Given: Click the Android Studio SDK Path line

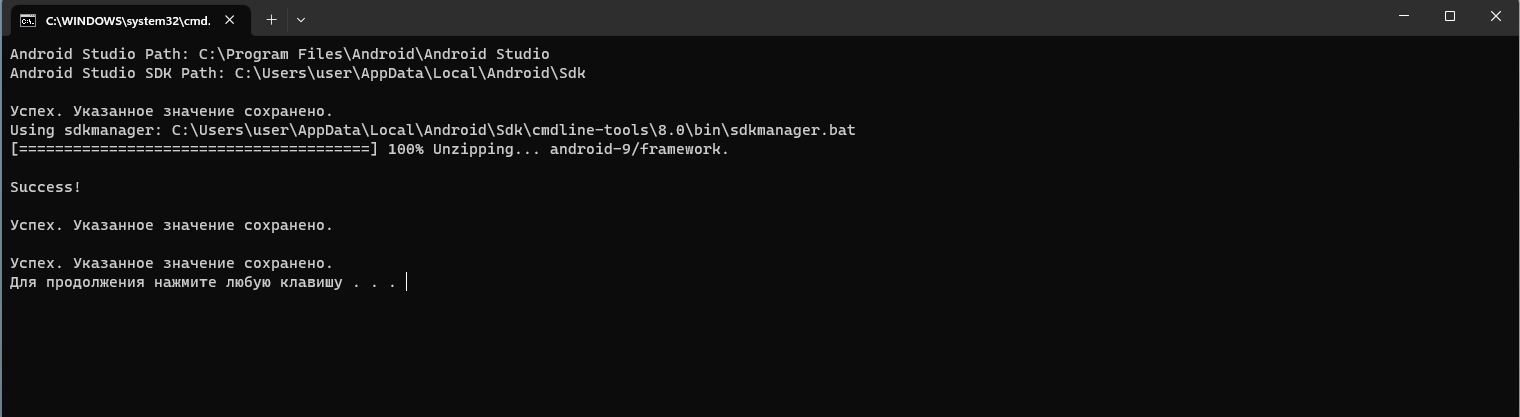Looking at the screenshot, I should point(297,73).
